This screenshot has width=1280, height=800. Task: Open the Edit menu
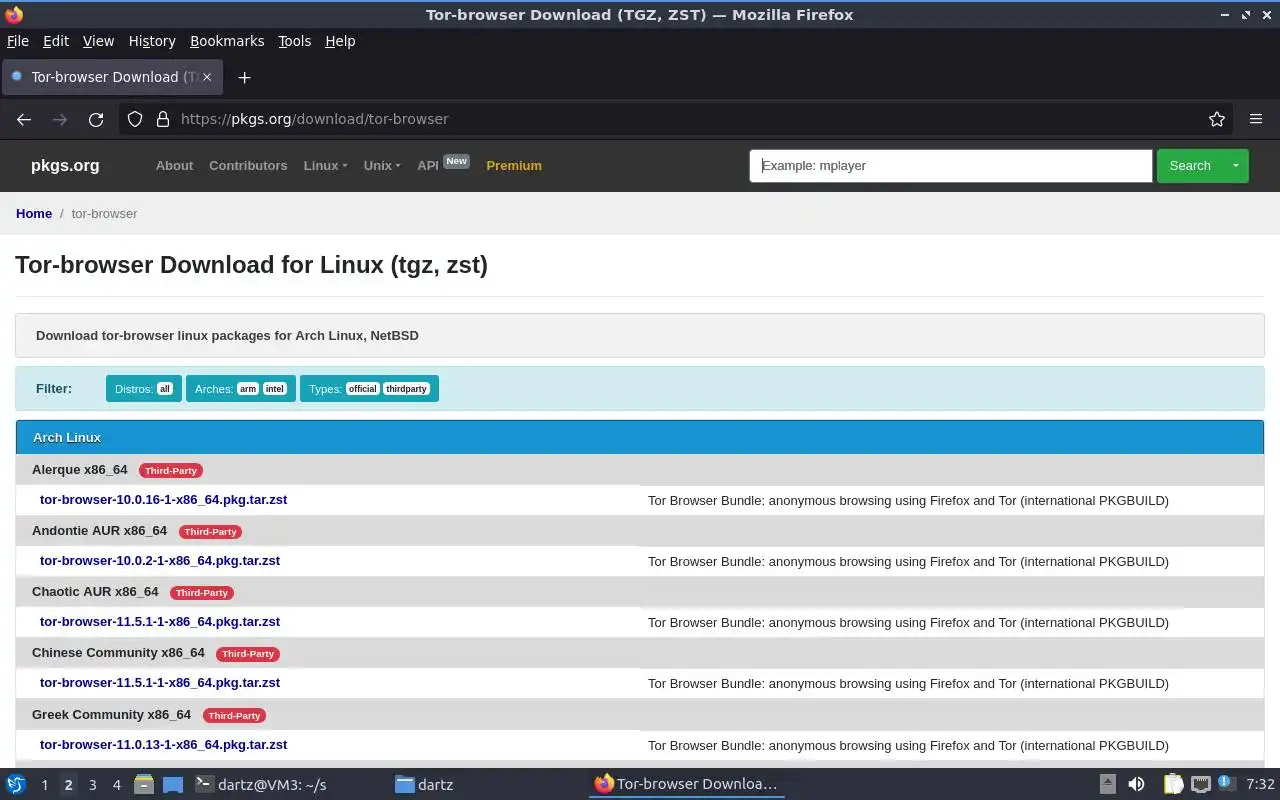pyautogui.click(x=56, y=41)
